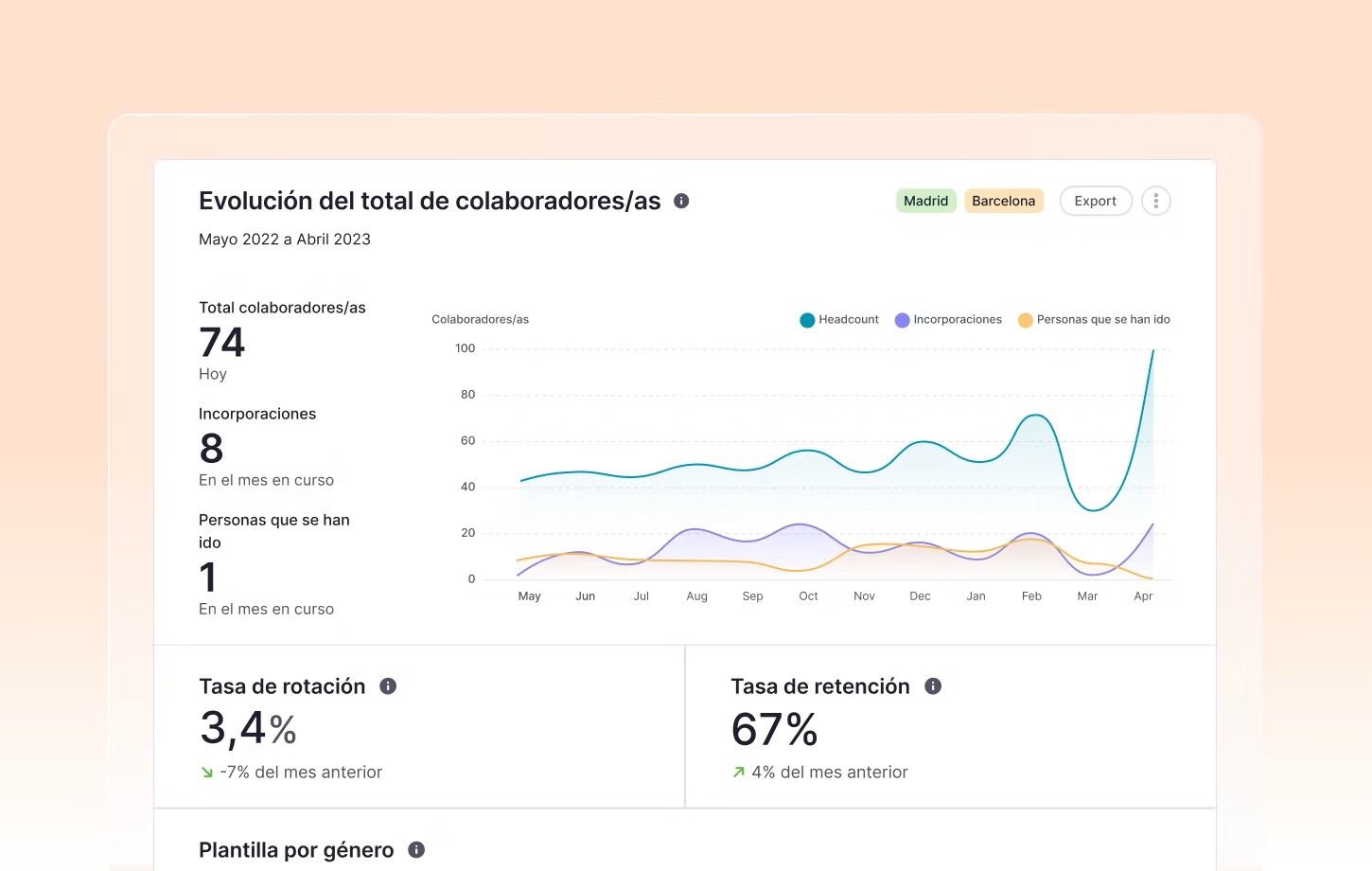Toggle Personas que se han ido legend

tap(1094, 320)
